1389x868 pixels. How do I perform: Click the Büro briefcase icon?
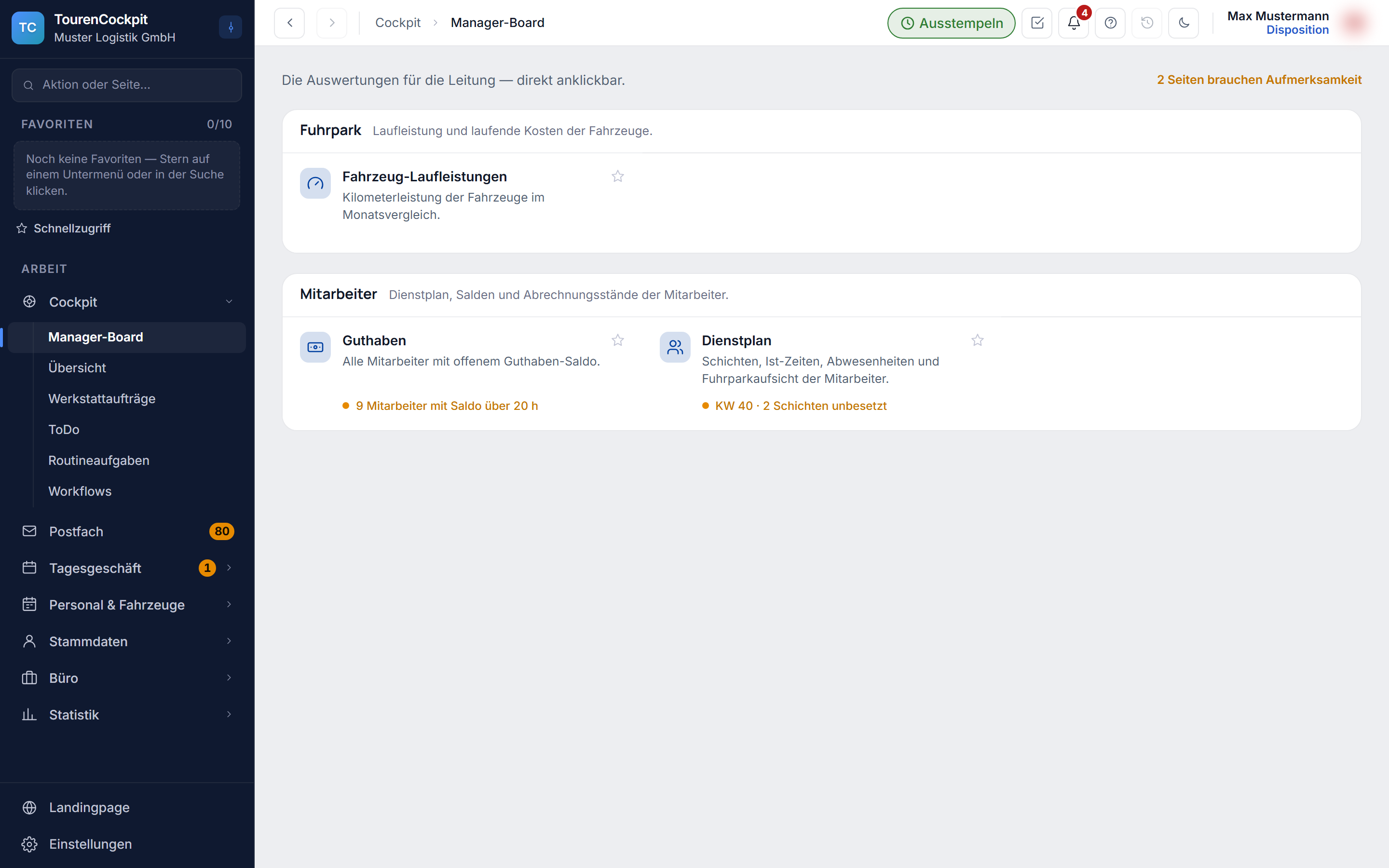(x=29, y=678)
